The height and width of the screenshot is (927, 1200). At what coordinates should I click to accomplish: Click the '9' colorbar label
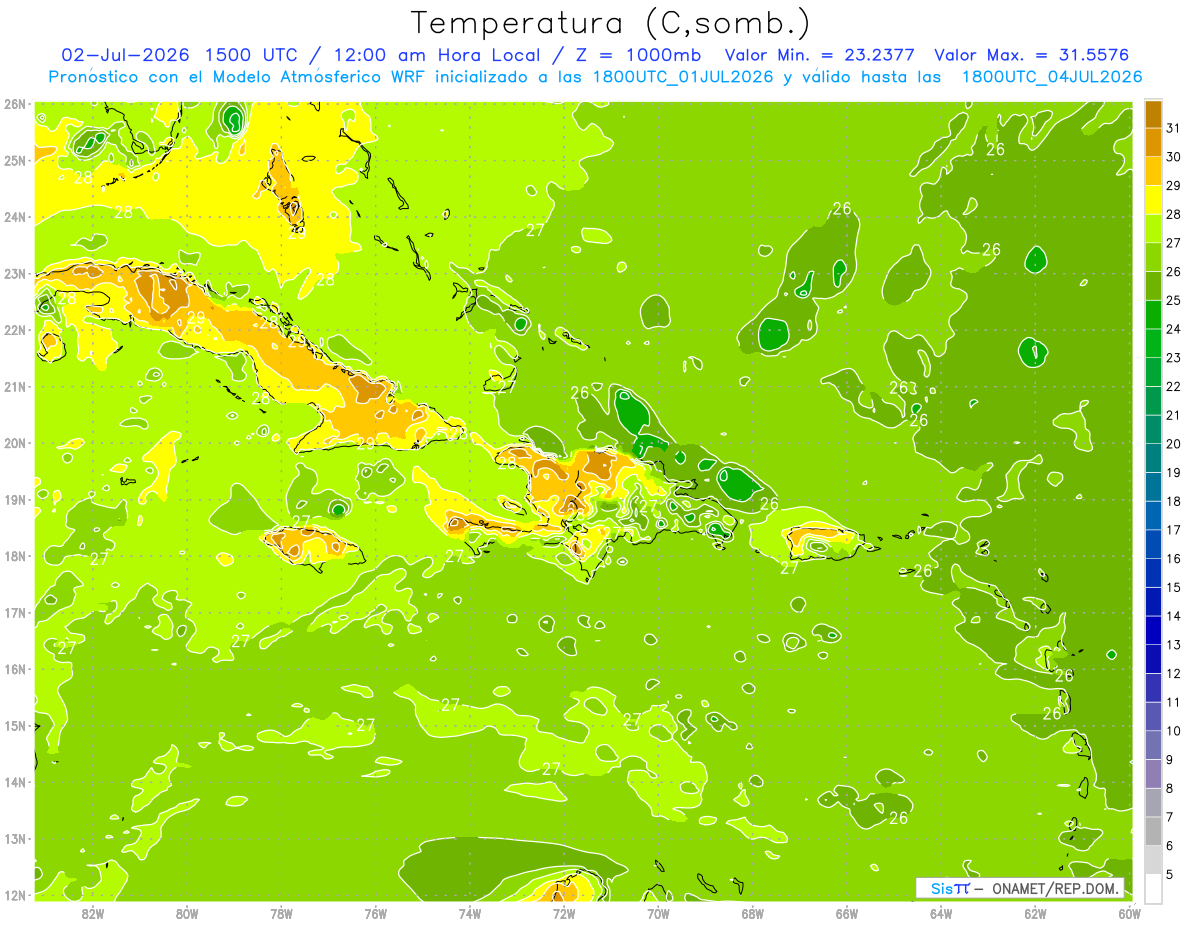(1171, 759)
